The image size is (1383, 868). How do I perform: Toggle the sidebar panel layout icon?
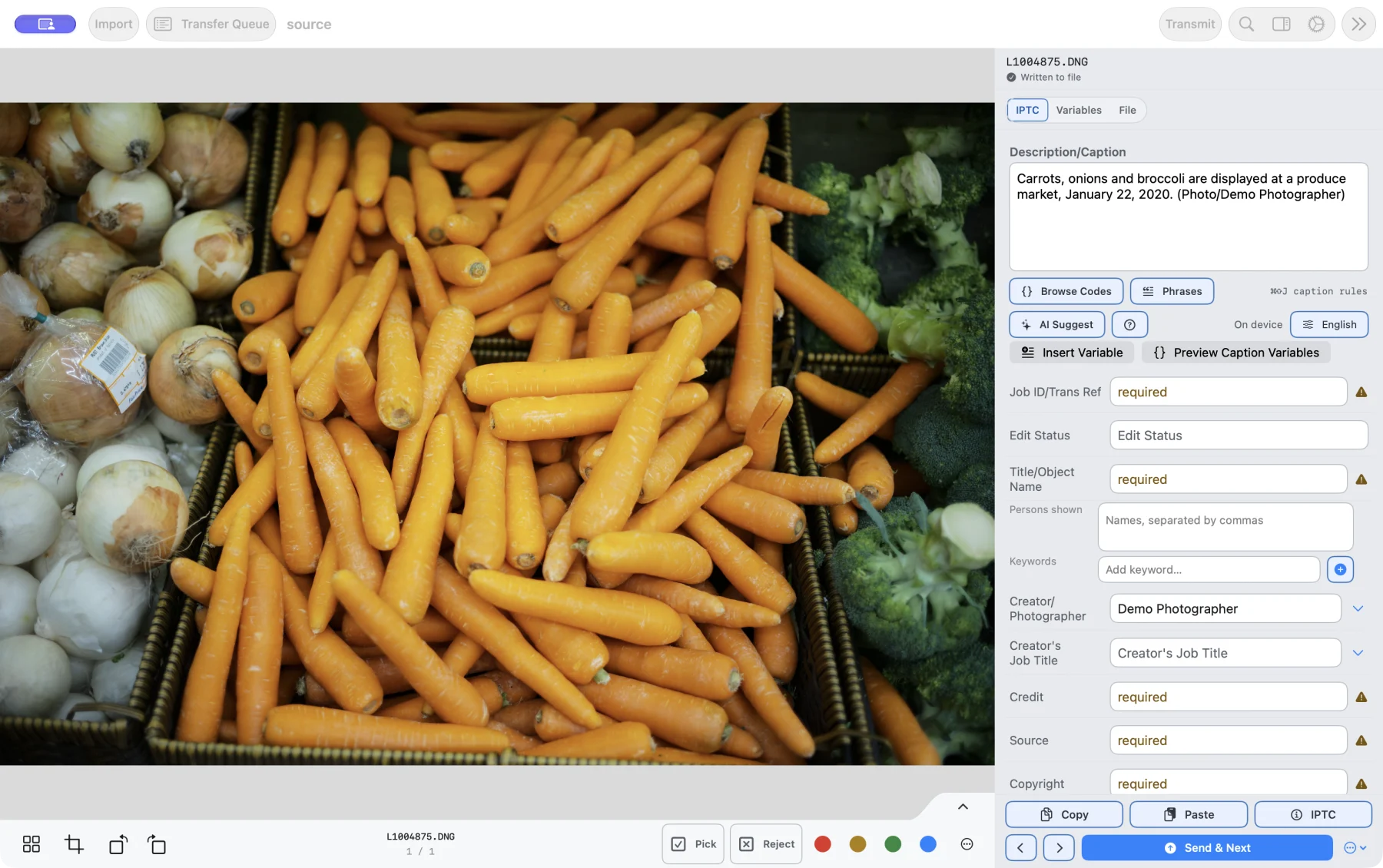pyautogui.click(x=1281, y=24)
